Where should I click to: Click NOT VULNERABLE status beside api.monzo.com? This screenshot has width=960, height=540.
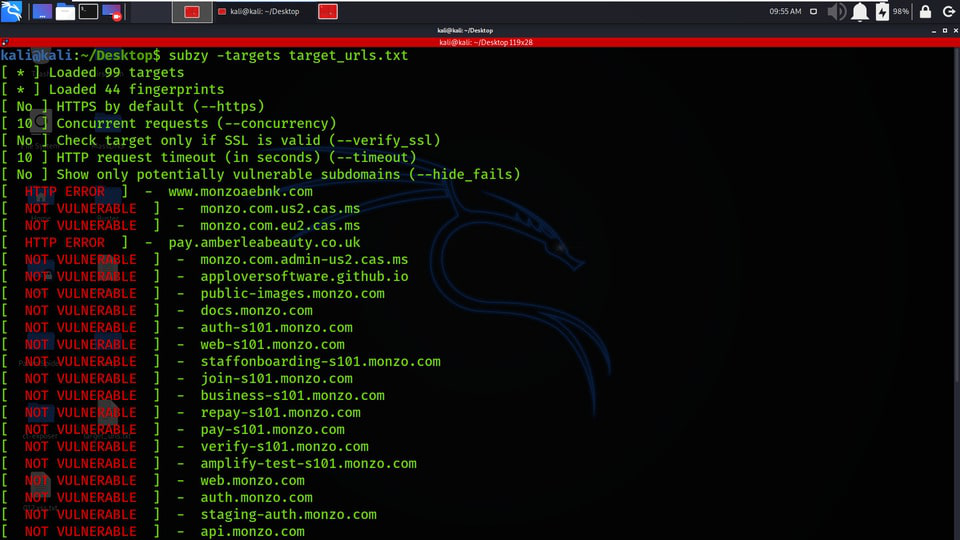coord(80,532)
